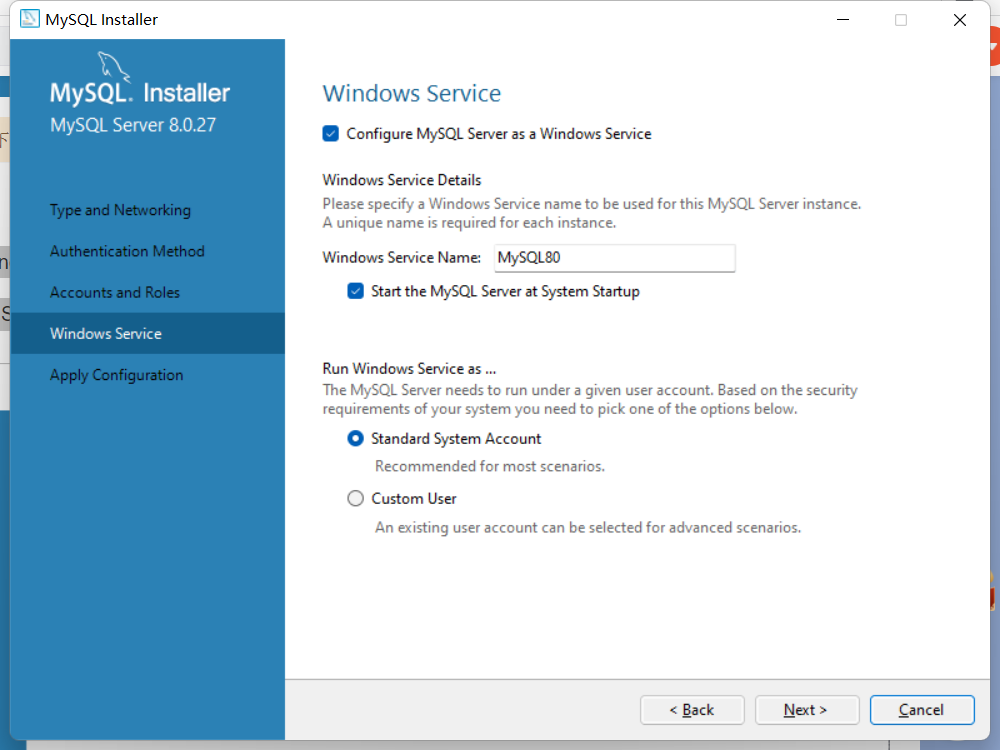
Task: Click the existing user account description text
Action: 588,527
